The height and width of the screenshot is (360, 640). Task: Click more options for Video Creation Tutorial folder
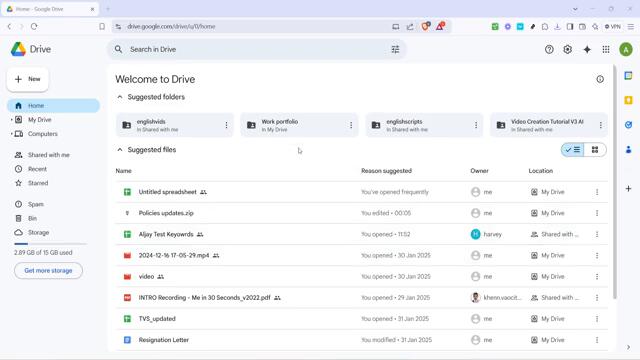(x=600, y=125)
